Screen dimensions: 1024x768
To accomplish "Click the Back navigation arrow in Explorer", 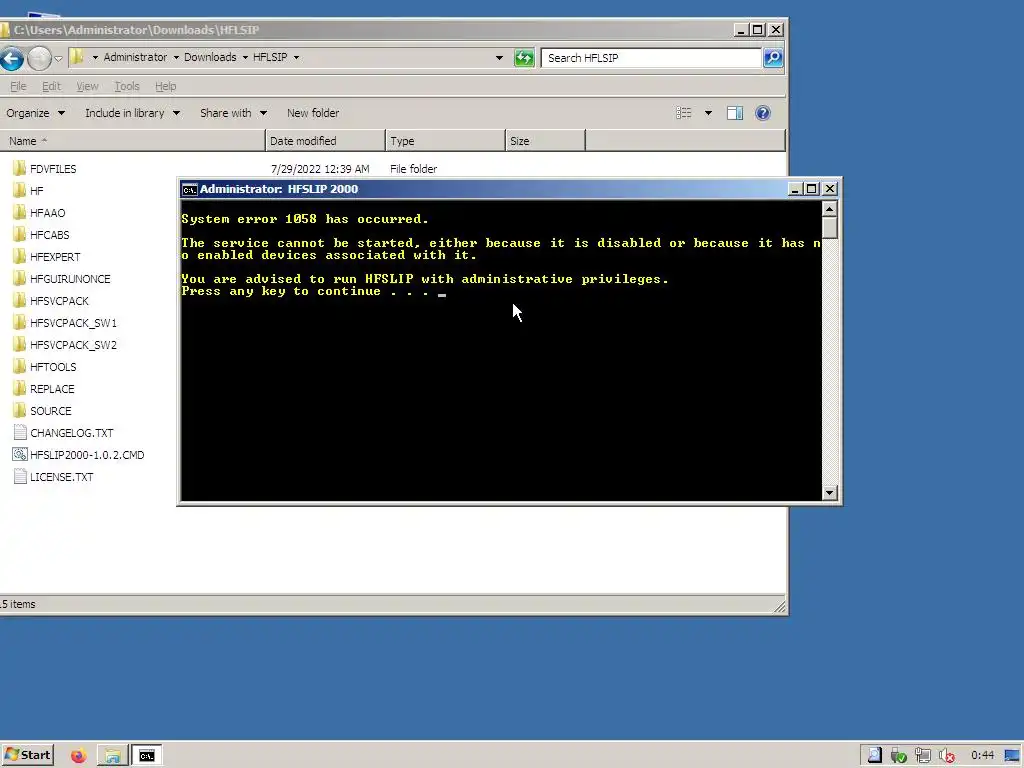I will [x=12, y=58].
